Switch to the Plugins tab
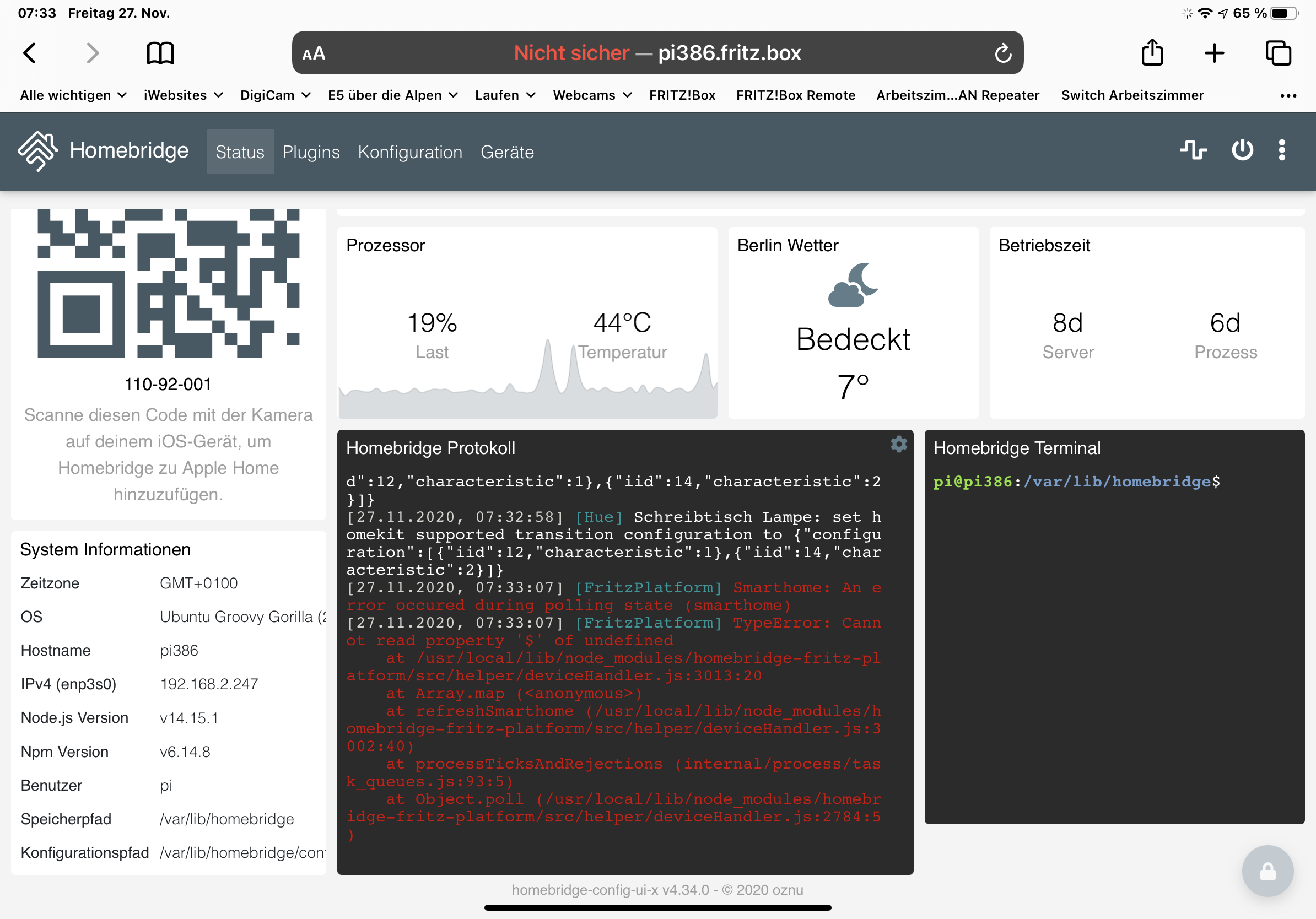Viewport: 1316px width, 919px height. coord(311,152)
